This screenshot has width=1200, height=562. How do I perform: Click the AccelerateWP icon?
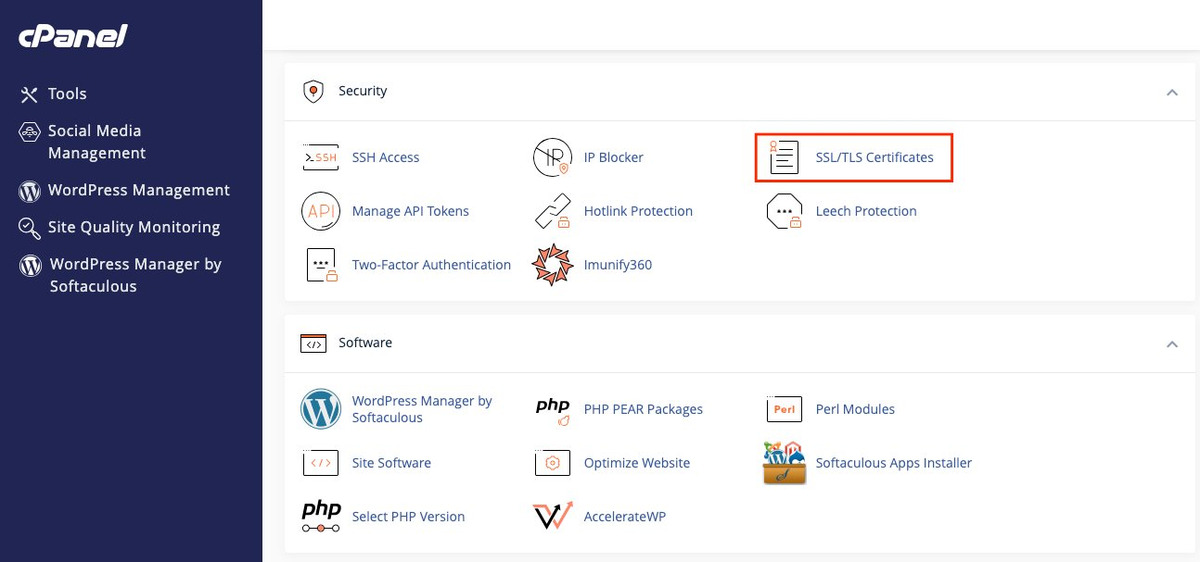click(x=552, y=516)
